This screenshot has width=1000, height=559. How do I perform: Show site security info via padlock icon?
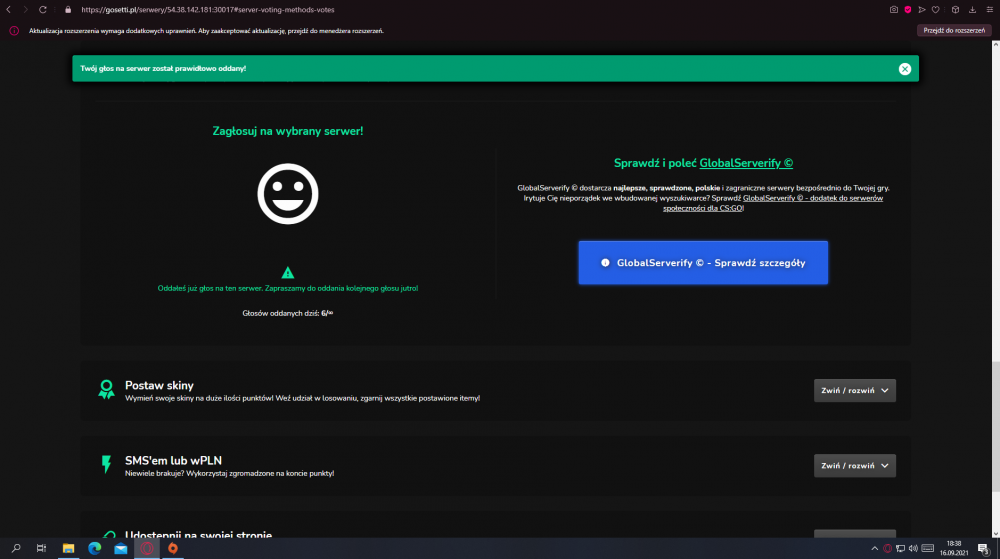[x=68, y=10]
